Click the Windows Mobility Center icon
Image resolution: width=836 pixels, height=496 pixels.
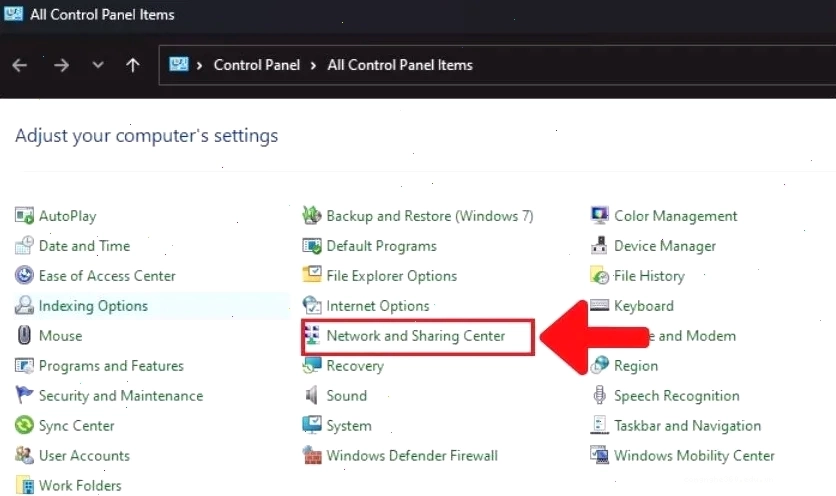(x=600, y=455)
